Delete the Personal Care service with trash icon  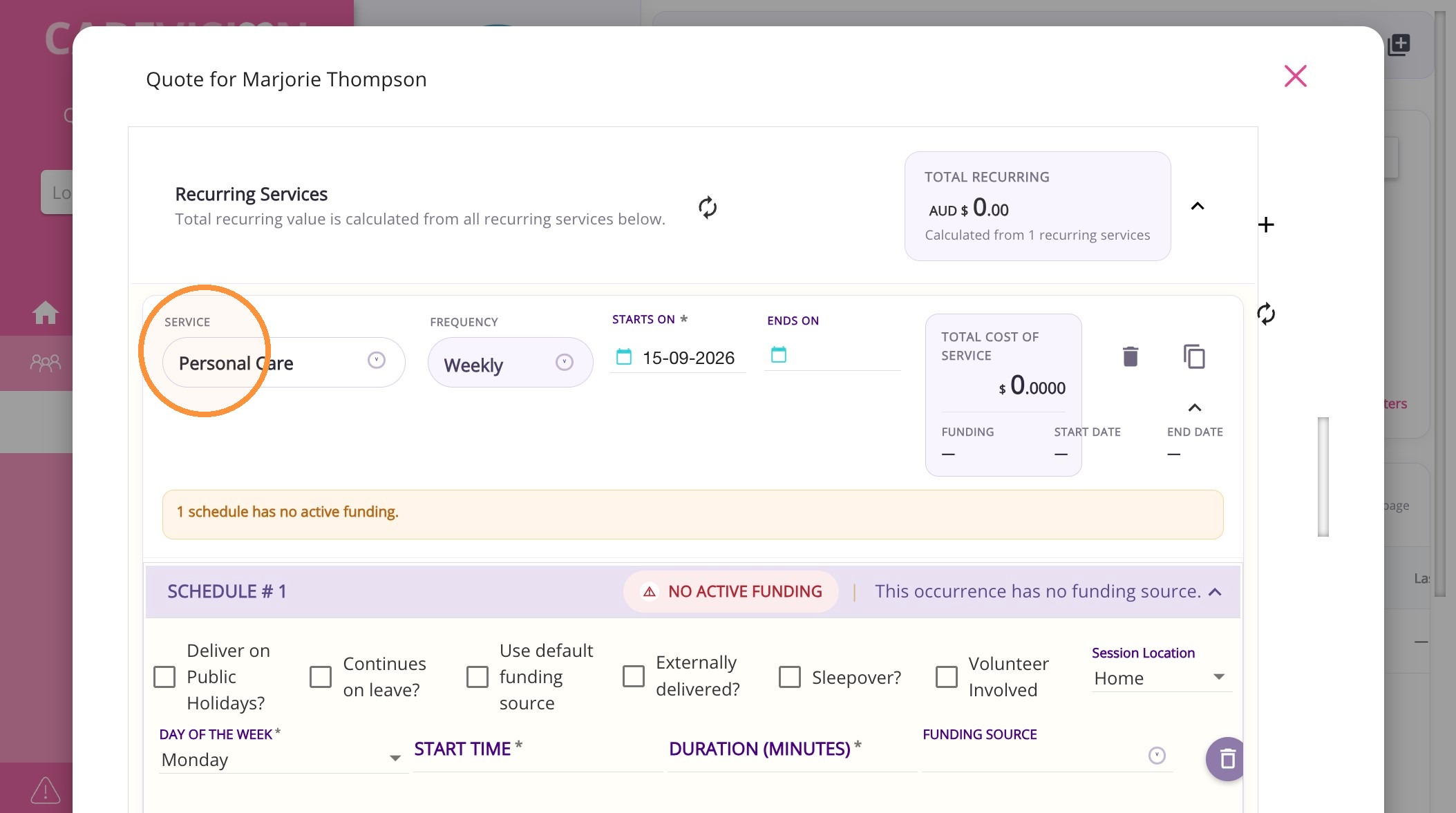[1131, 356]
